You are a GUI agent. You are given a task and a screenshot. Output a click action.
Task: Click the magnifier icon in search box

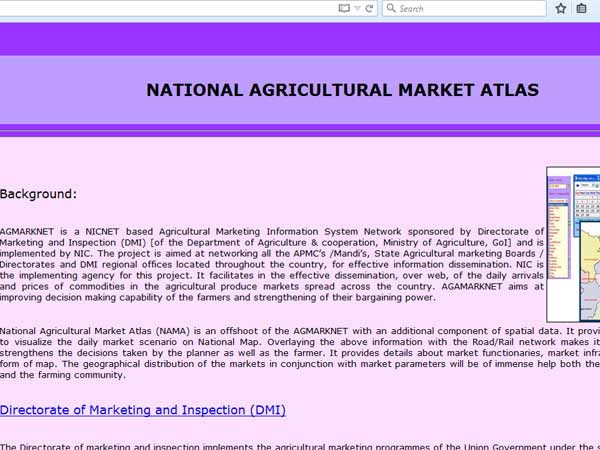coord(391,8)
